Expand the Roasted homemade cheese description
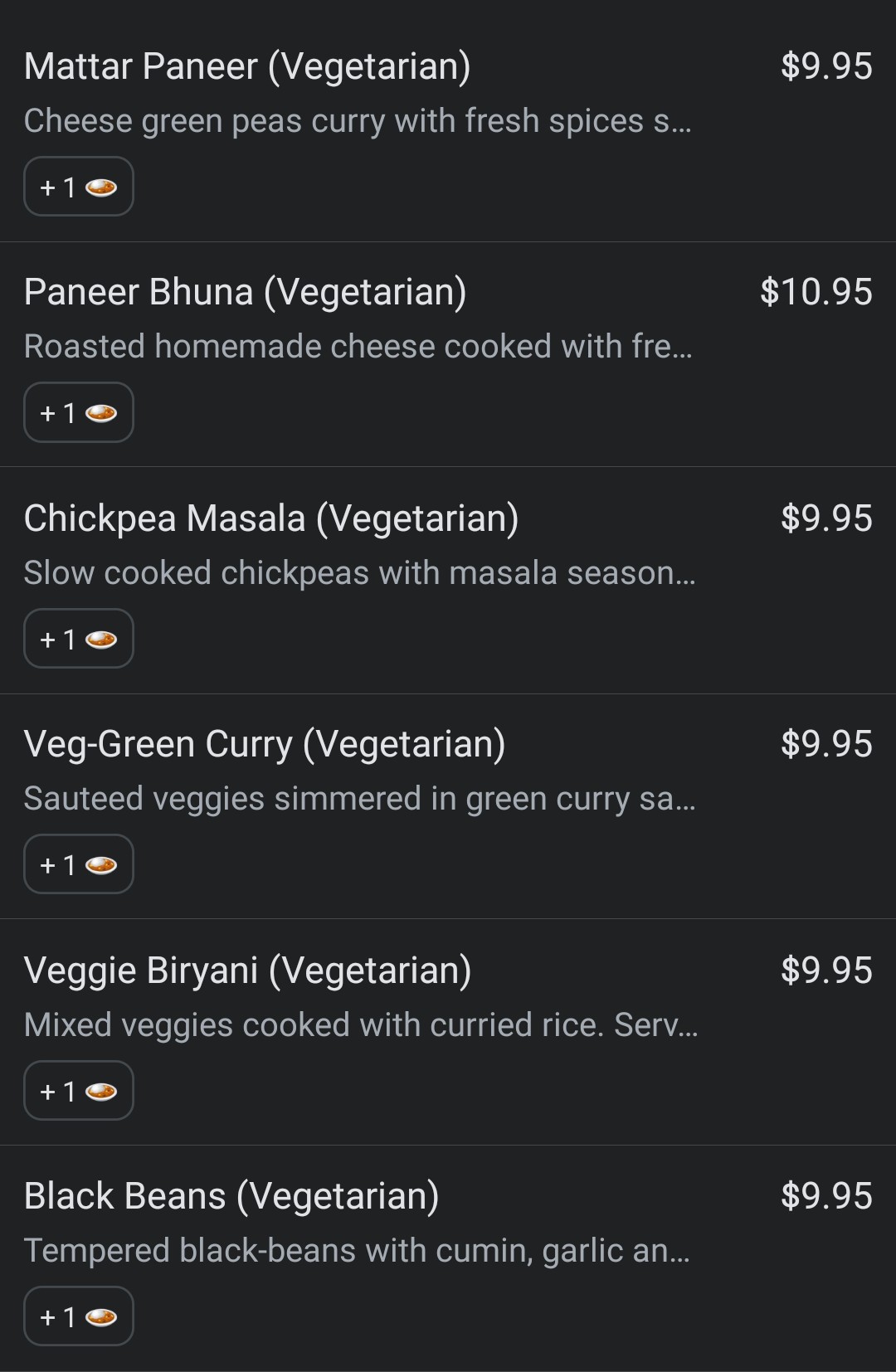The width and height of the screenshot is (896, 1372). tap(358, 347)
